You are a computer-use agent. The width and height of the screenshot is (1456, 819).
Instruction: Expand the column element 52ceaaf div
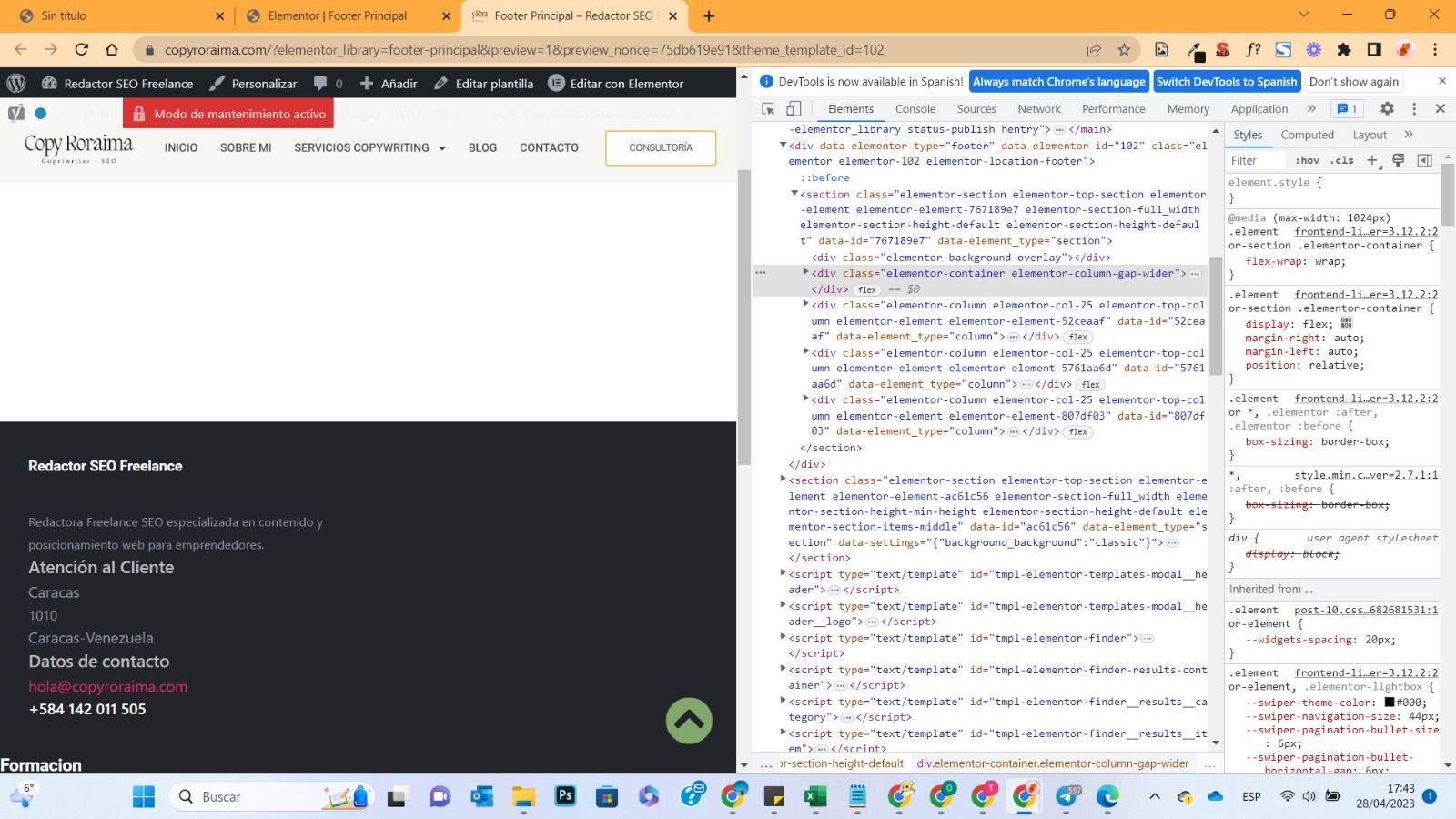(x=805, y=304)
